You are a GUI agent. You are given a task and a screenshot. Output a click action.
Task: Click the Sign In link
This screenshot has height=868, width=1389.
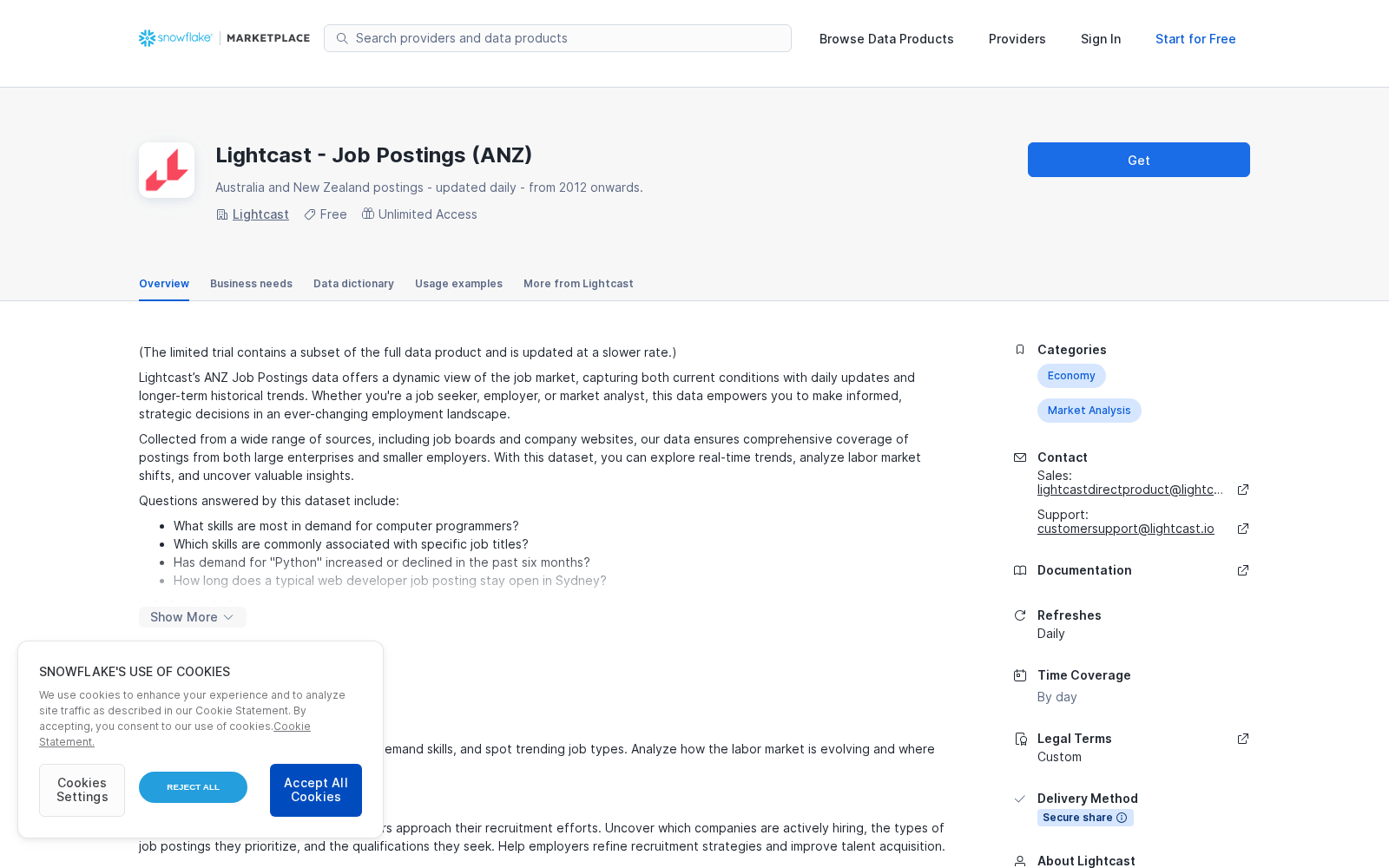coord(1101,39)
